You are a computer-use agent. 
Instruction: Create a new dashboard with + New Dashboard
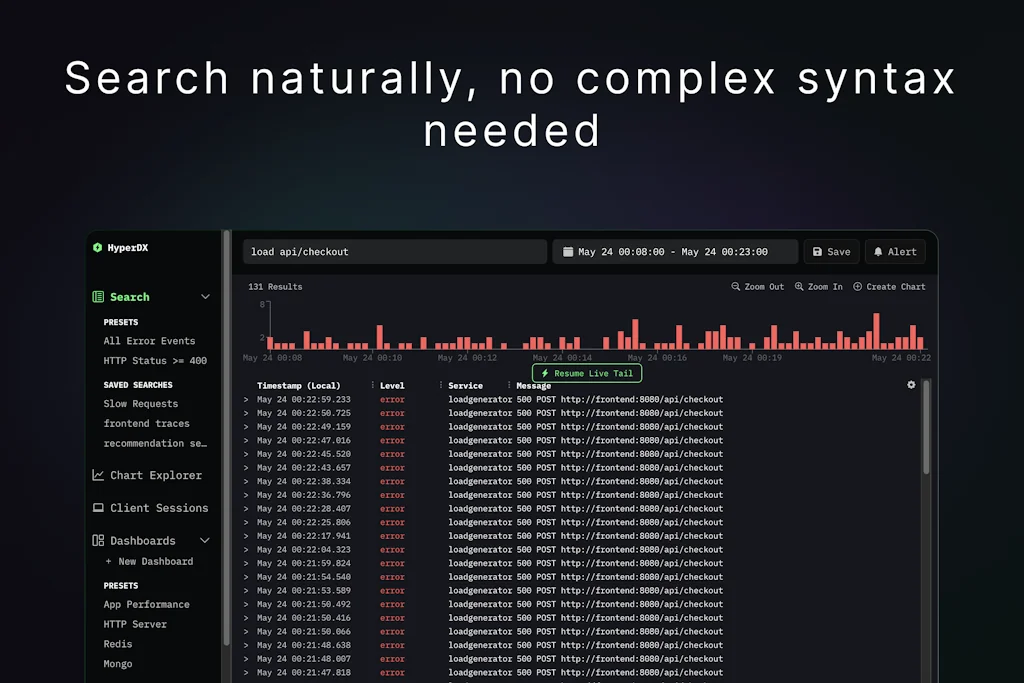click(152, 561)
